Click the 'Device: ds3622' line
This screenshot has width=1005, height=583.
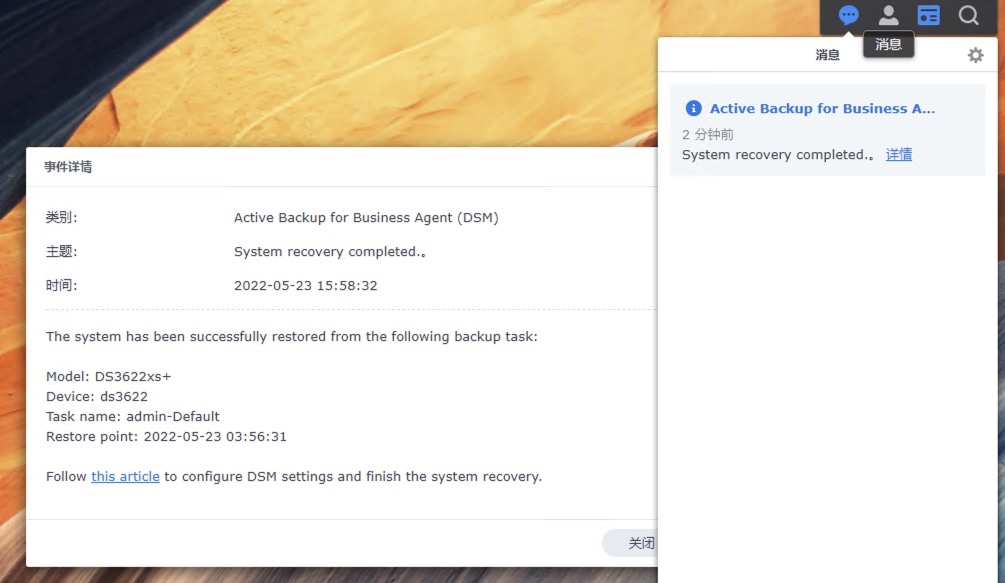pos(97,397)
